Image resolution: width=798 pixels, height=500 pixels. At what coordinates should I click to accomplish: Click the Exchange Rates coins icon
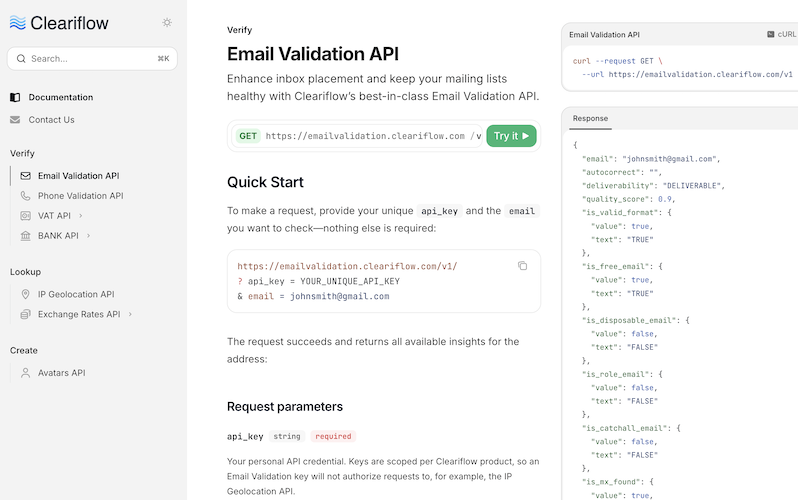click(25, 314)
